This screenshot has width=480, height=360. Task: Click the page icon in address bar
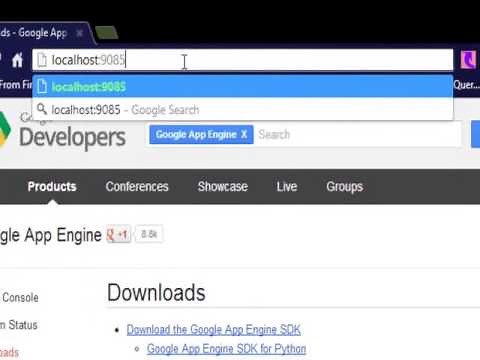42,60
